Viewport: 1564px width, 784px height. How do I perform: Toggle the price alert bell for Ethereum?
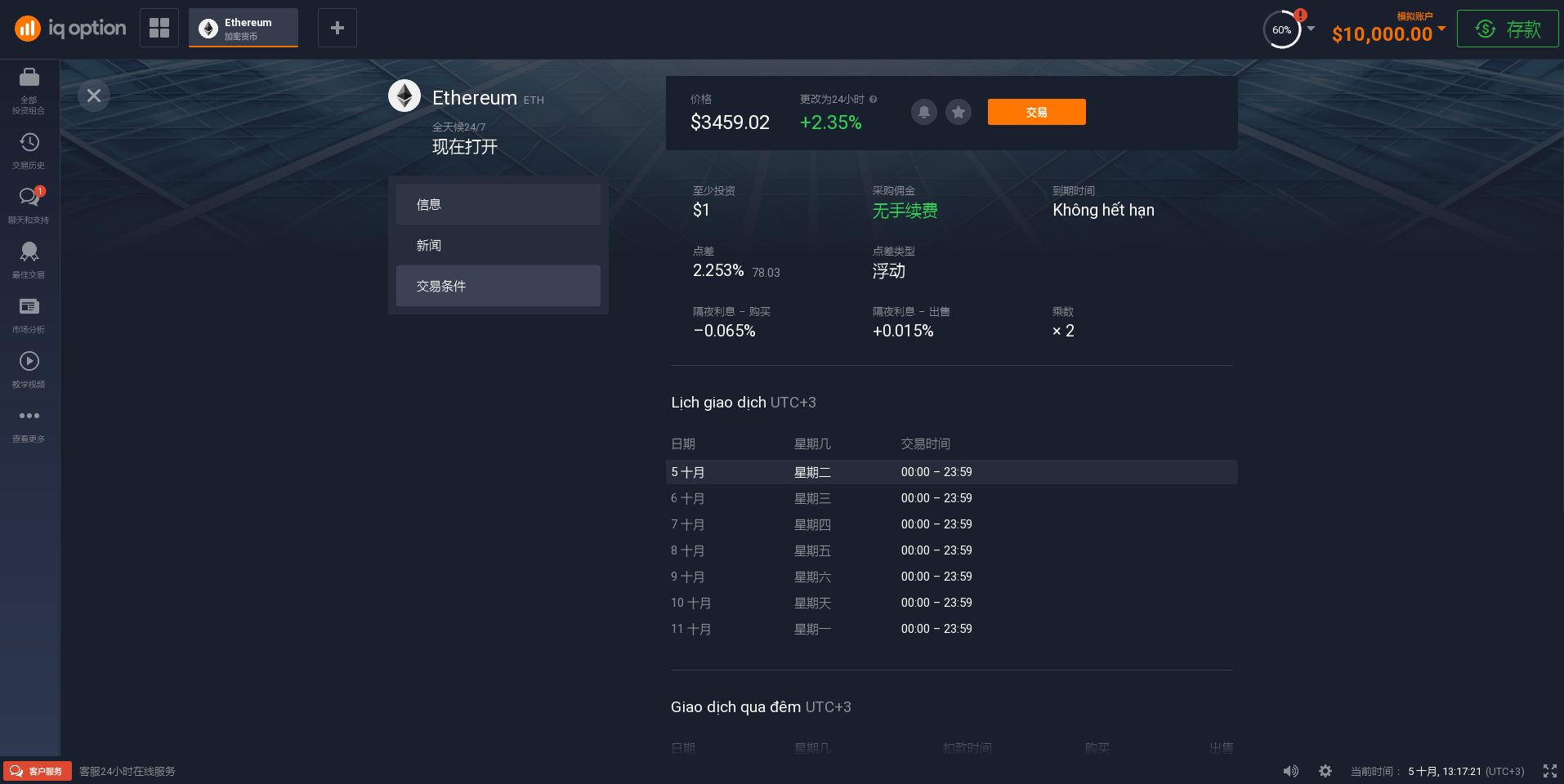(x=924, y=112)
